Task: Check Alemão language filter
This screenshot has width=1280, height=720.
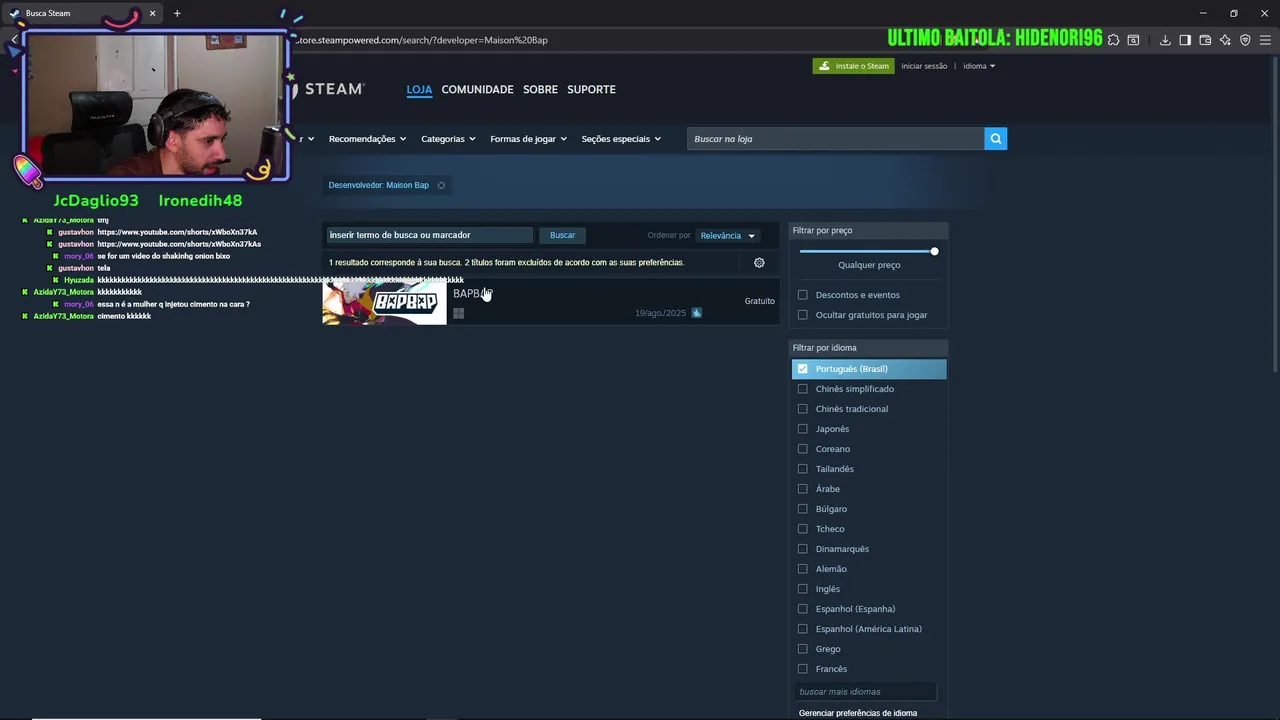Action: (802, 569)
